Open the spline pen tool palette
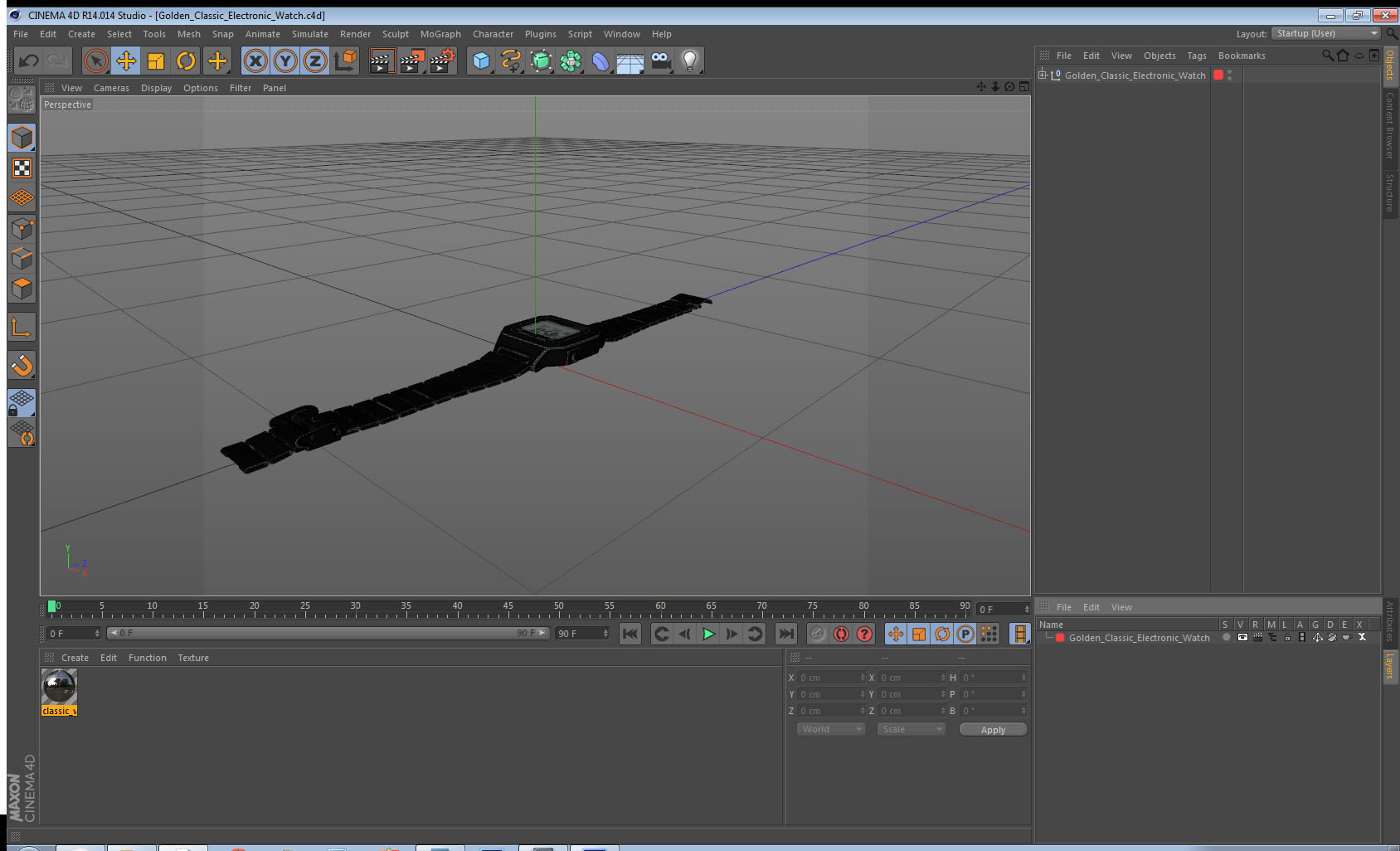Image resolution: width=1400 pixels, height=851 pixels. pos(511,61)
